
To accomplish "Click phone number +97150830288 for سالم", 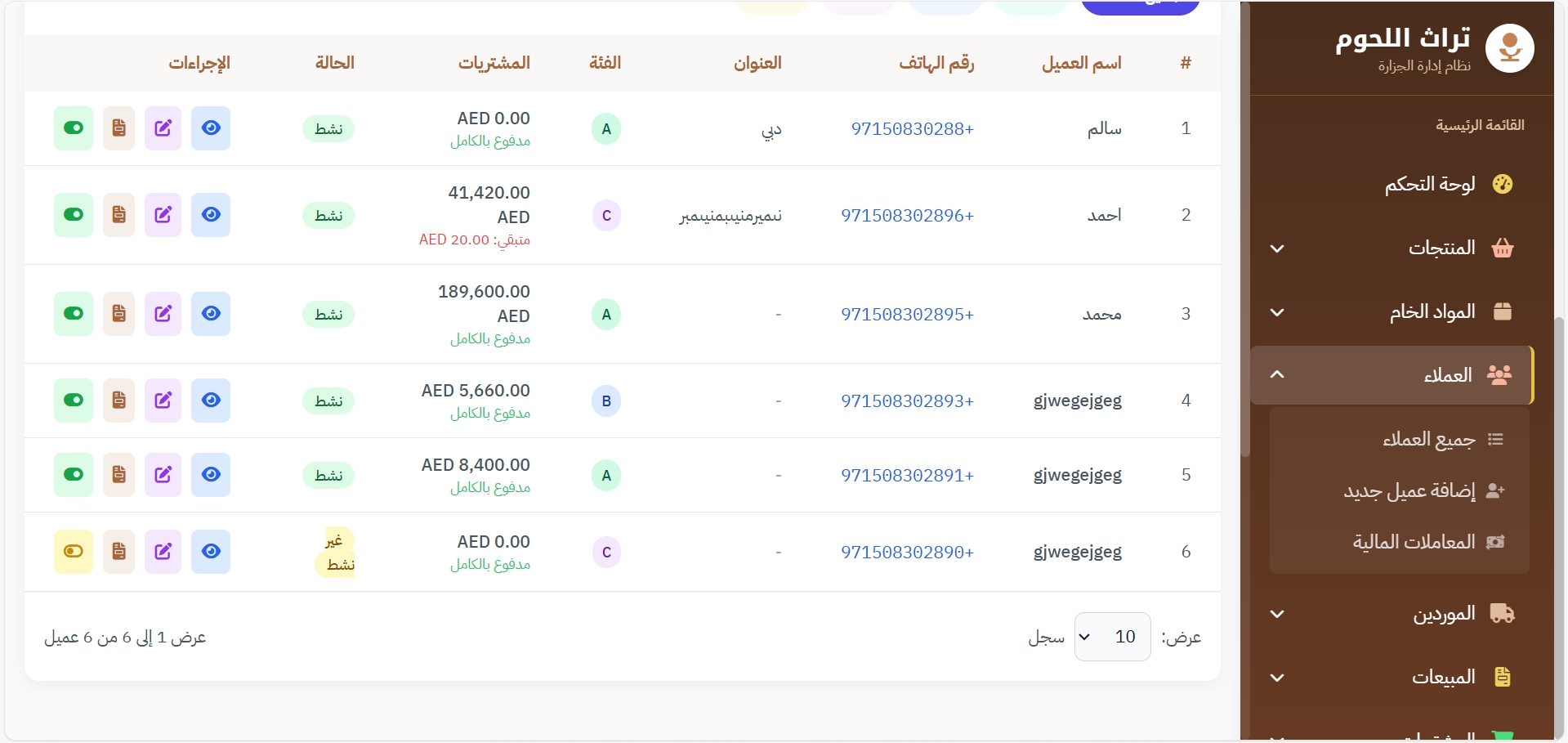I will 912,129.
